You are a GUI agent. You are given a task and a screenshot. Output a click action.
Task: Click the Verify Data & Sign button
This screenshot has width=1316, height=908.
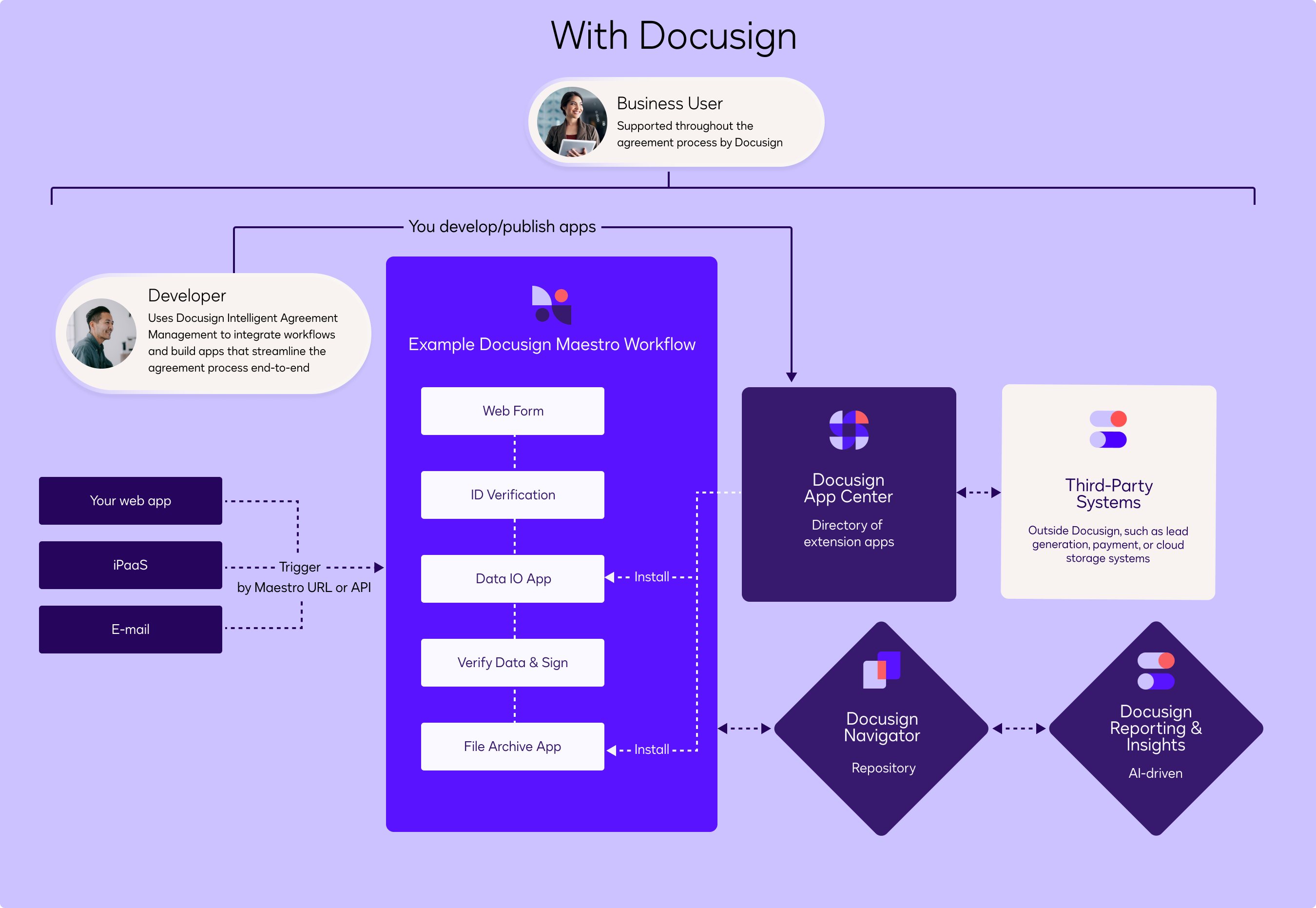[512, 662]
